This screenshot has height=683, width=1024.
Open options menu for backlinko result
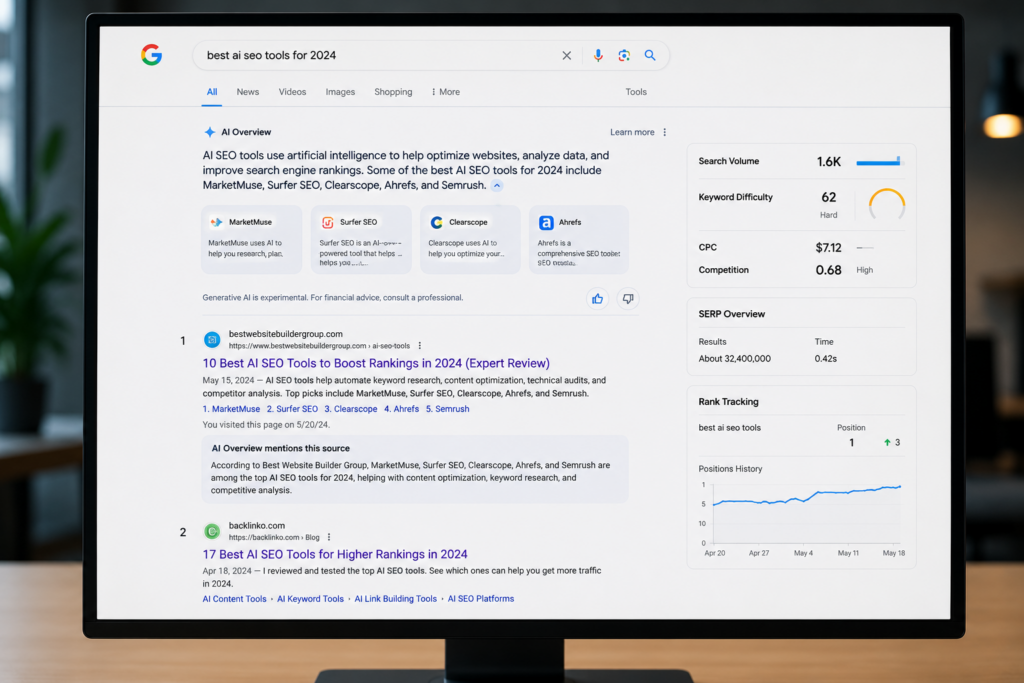pyautogui.click(x=329, y=537)
